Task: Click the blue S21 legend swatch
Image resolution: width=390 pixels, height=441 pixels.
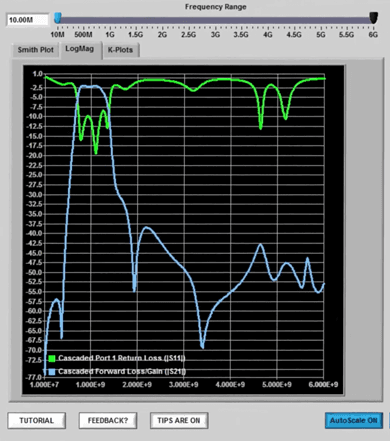Action: click(x=52, y=372)
